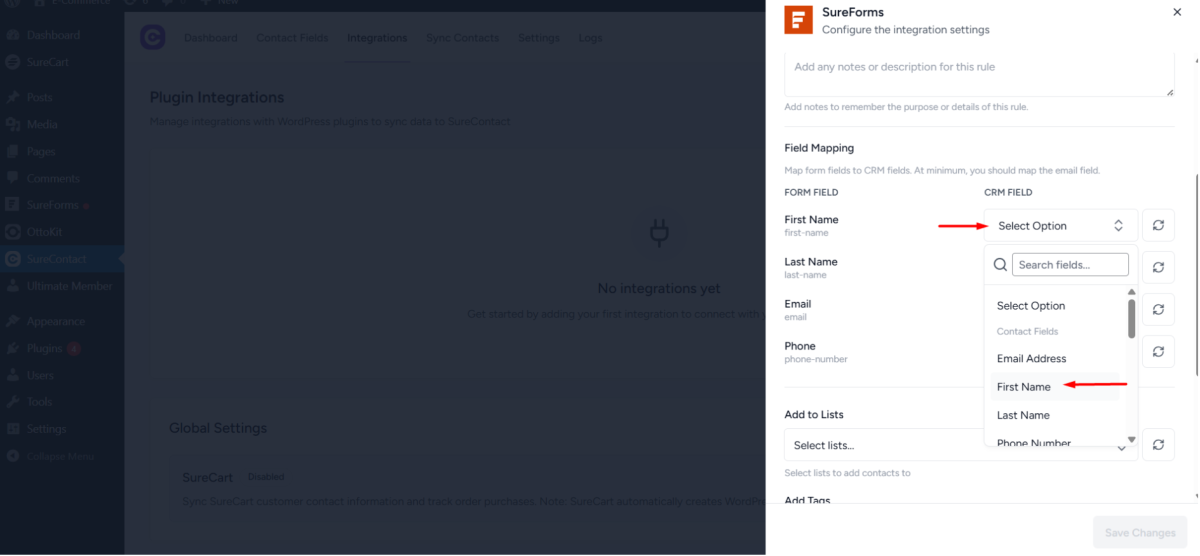Click the SureContact logo in the plugin header
The image size is (1200, 556).
point(152,38)
